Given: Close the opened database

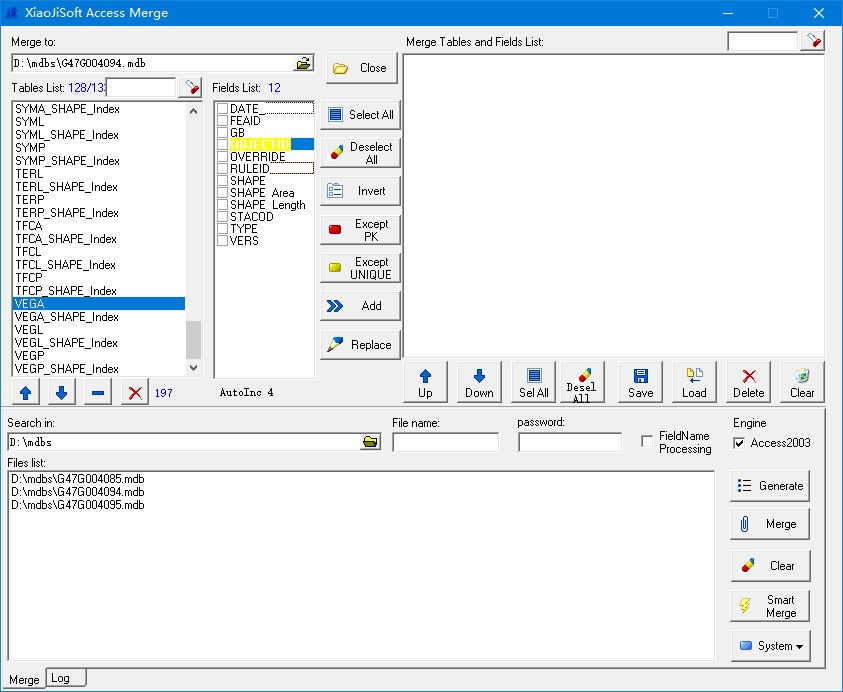Looking at the screenshot, I should click(x=361, y=68).
